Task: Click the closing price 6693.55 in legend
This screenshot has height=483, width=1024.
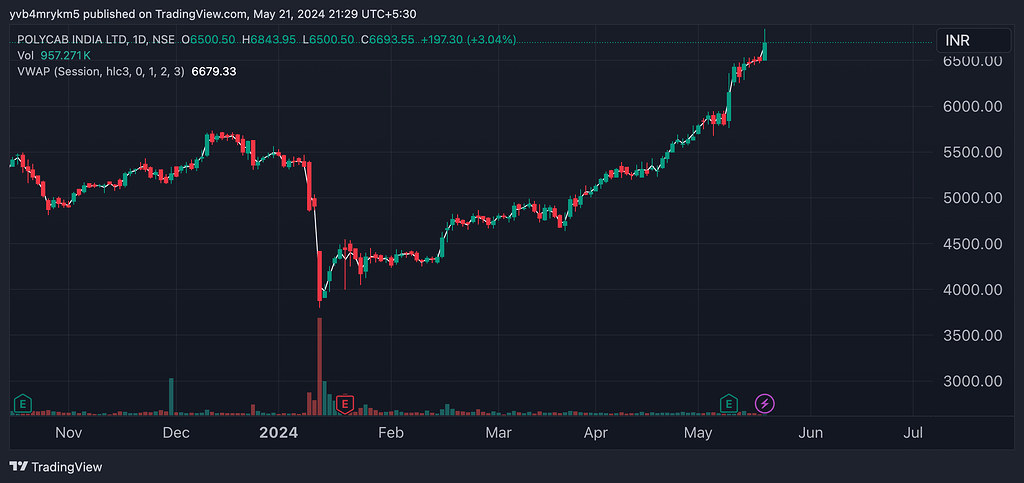Action: [x=393, y=39]
